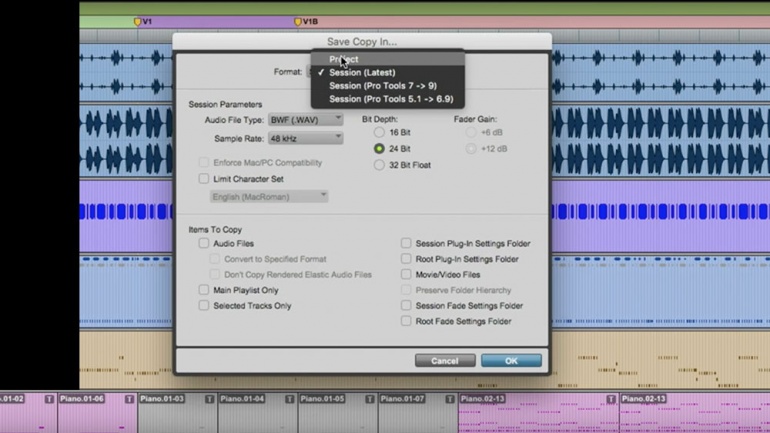The image size is (770, 433).
Task: Click the T icon on the Piano.01-06 clip
Action: [x=129, y=399]
